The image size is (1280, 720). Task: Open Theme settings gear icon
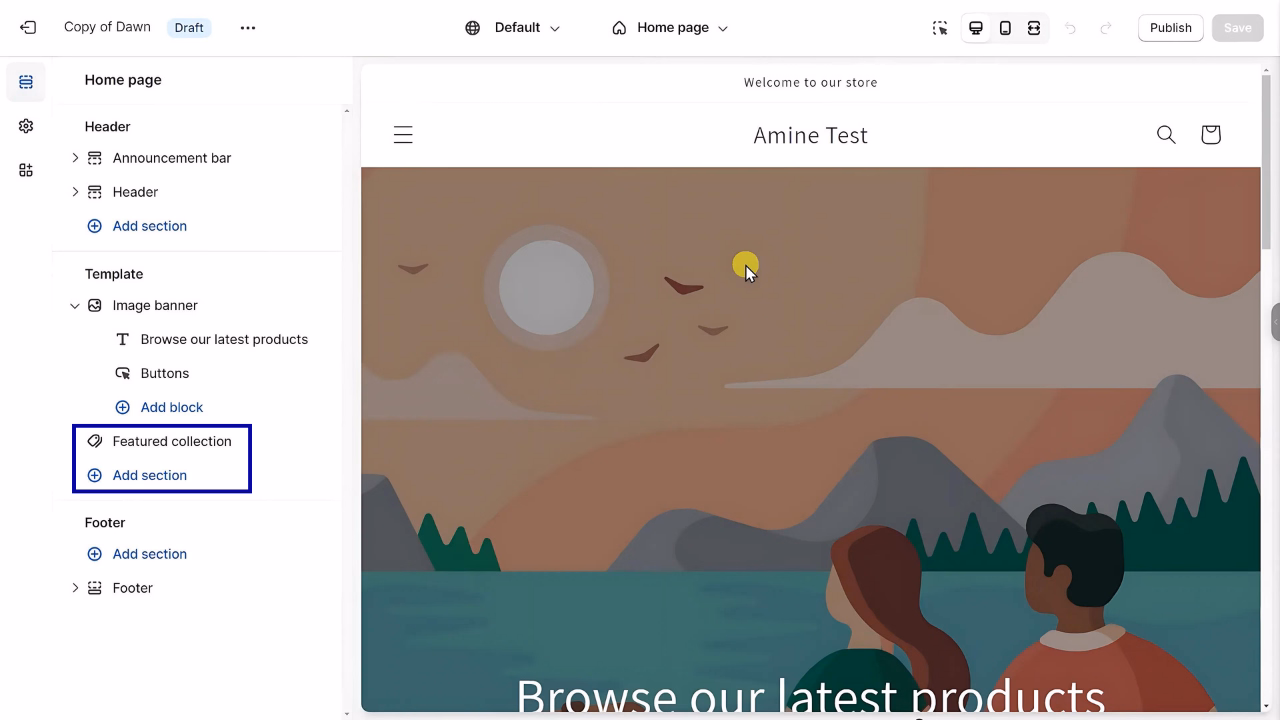(x=26, y=126)
